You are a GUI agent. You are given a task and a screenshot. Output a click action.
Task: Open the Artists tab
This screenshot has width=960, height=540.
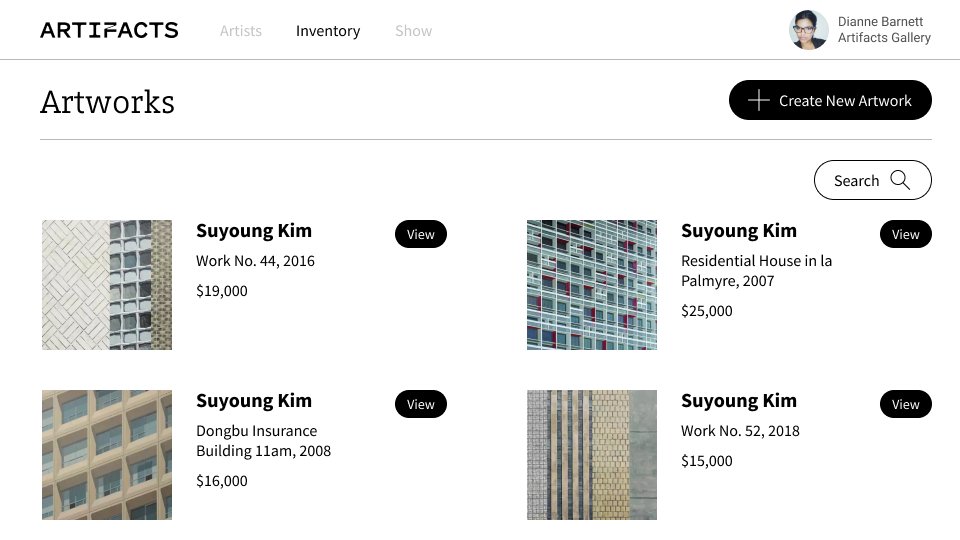click(241, 31)
